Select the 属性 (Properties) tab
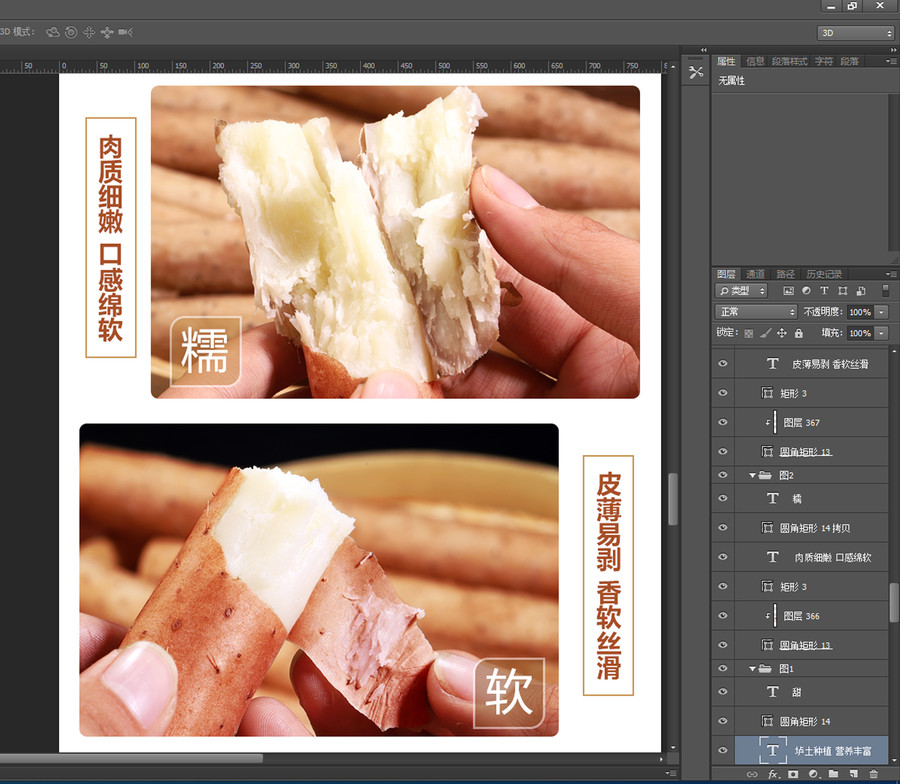This screenshot has width=900, height=784. (726, 61)
